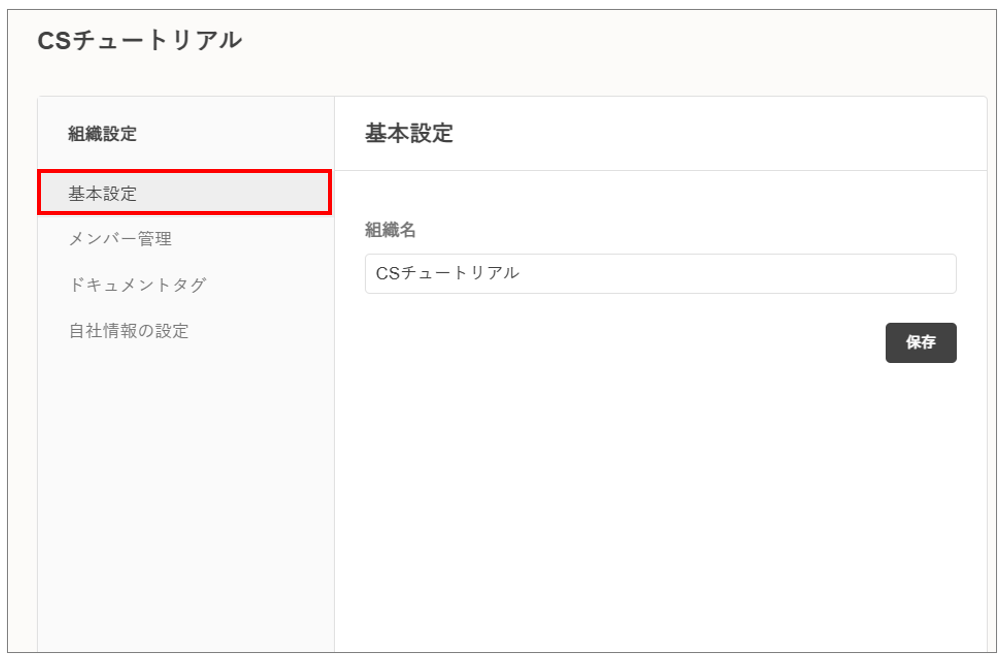This screenshot has width=1002, height=660.
Task: Select ドキュメントタグ from the sidebar
Action: pyautogui.click(x=137, y=285)
